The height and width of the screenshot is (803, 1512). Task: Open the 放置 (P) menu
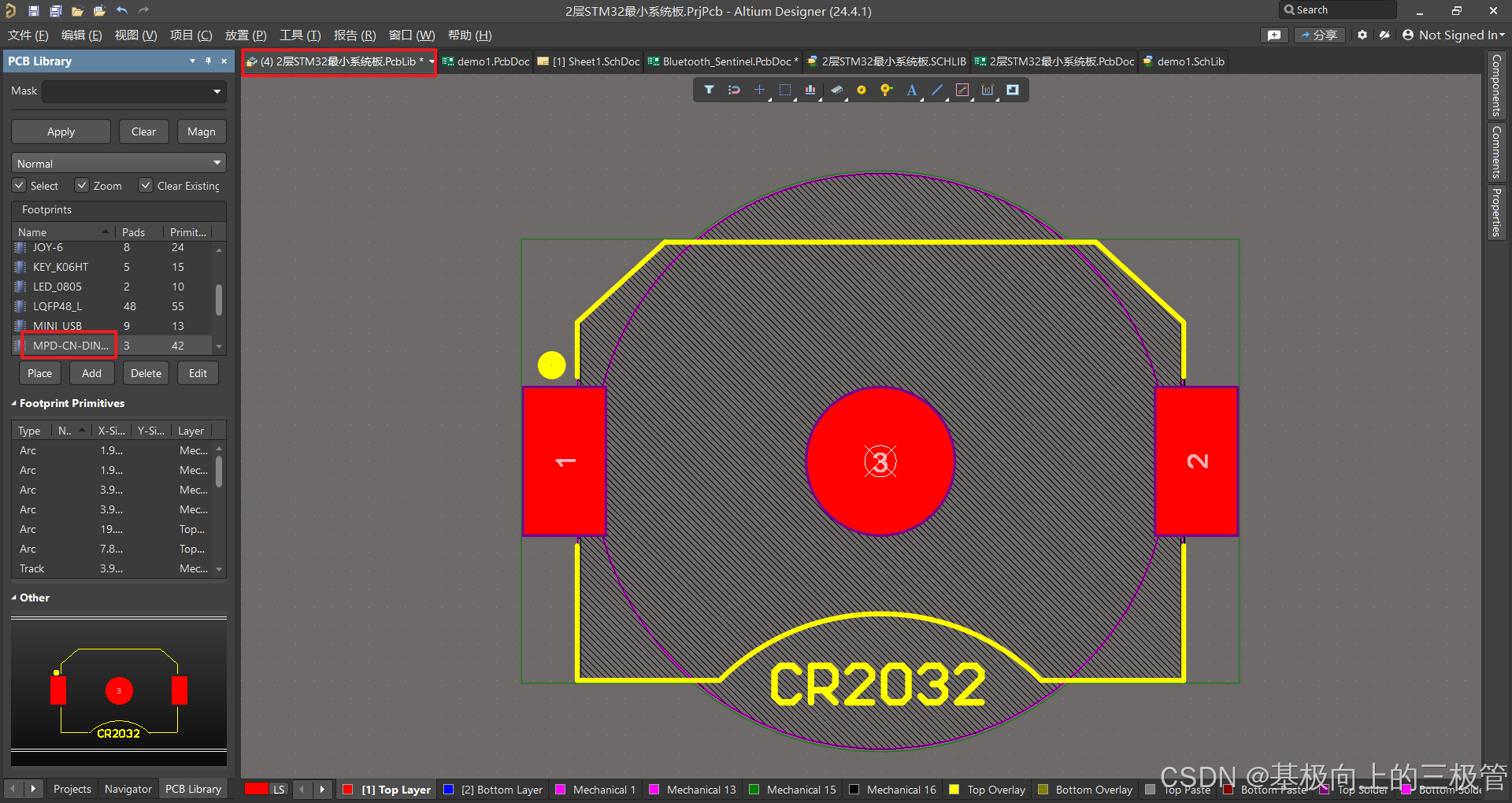[x=246, y=35]
